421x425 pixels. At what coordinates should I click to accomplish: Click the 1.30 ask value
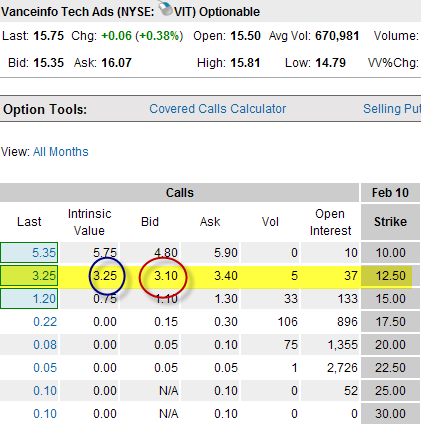coord(226,299)
